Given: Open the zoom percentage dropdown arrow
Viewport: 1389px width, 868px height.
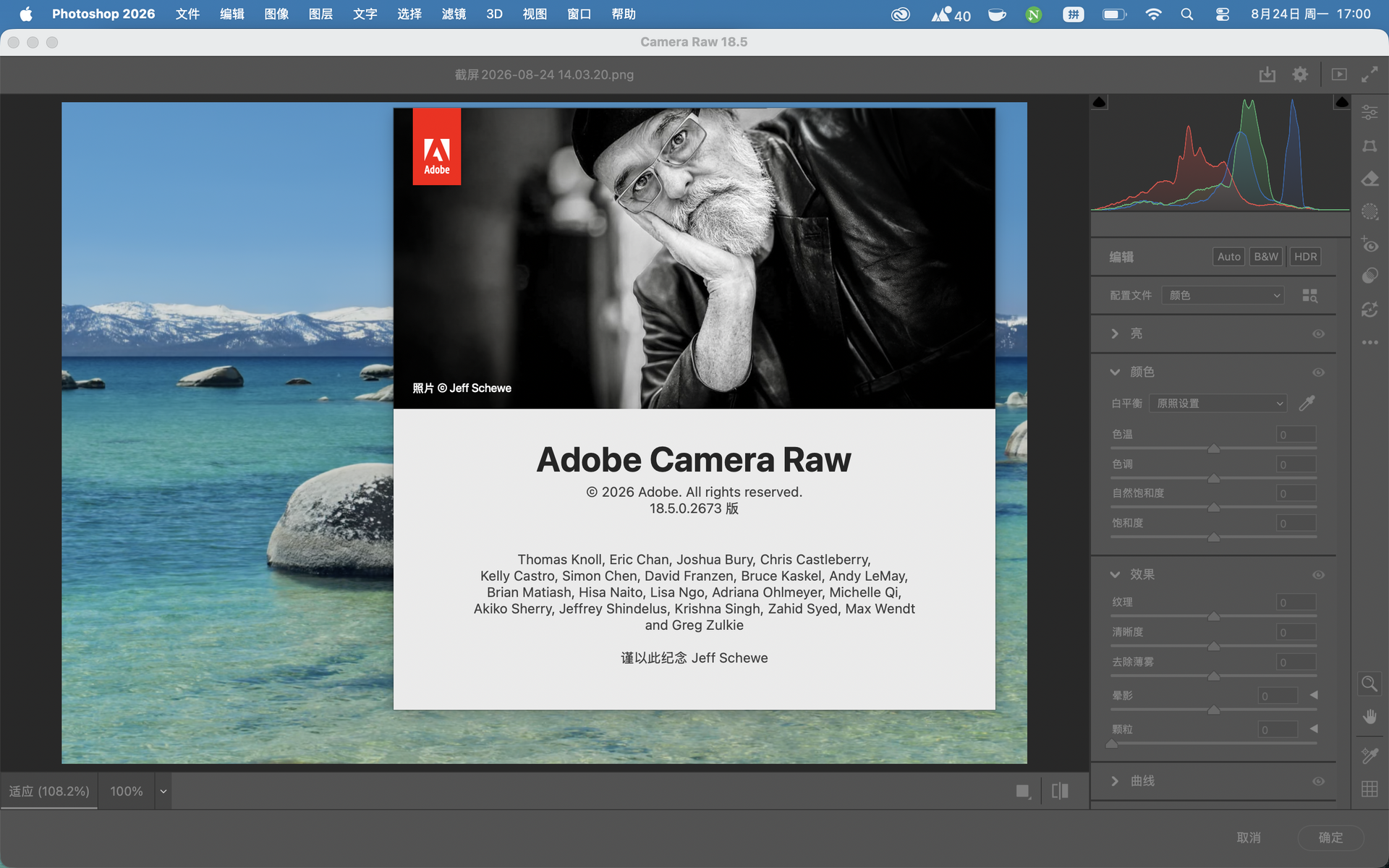Looking at the screenshot, I should pos(163,791).
